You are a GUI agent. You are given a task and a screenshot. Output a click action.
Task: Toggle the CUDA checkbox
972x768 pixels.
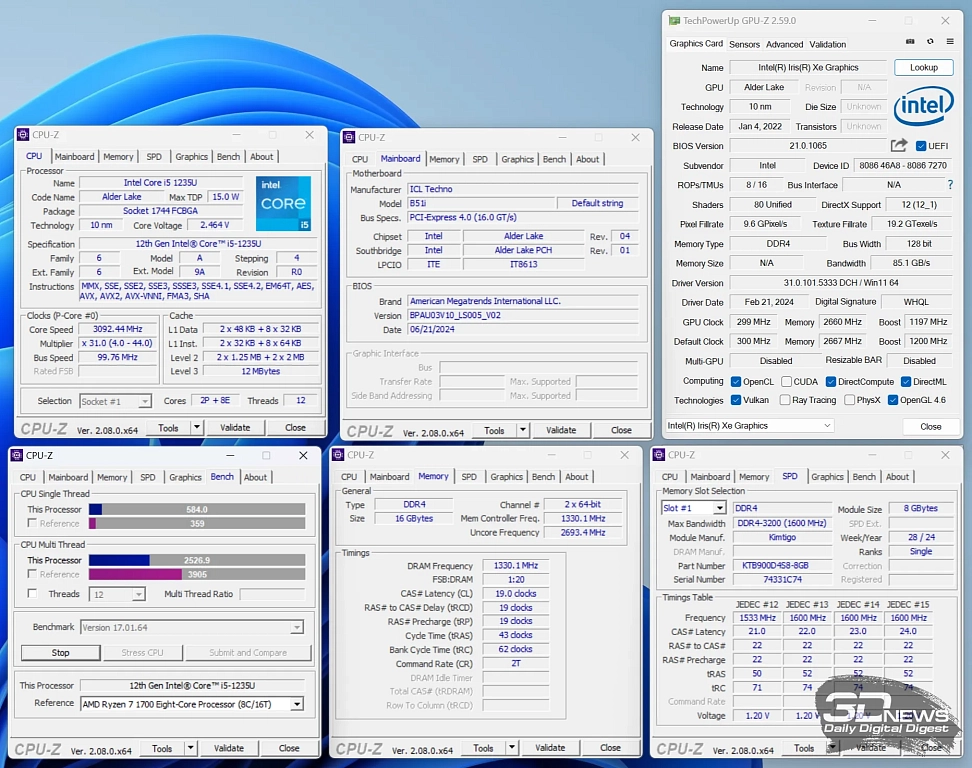tap(786, 381)
